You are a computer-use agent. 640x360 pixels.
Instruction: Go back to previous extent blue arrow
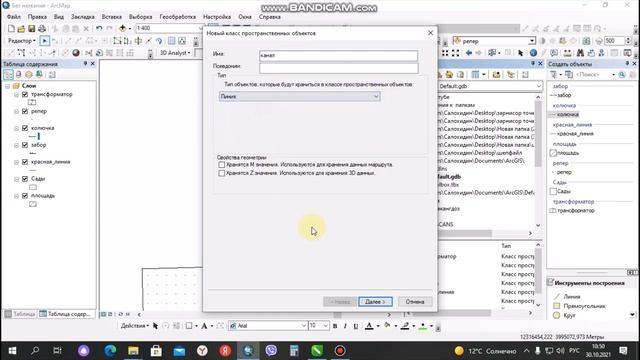pos(469,53)
